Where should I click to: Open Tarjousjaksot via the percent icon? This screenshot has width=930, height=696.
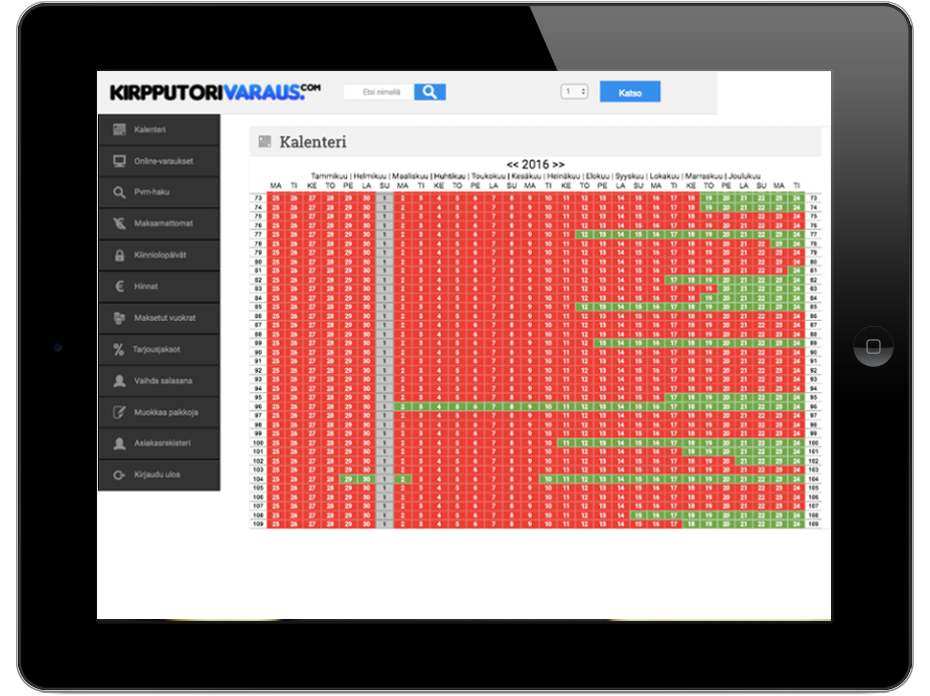pyautogui.click(x=119, y=349)
